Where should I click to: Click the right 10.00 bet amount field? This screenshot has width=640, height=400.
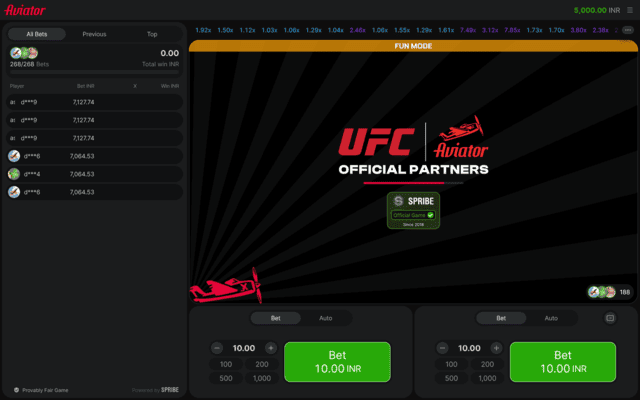click(469, 348)
